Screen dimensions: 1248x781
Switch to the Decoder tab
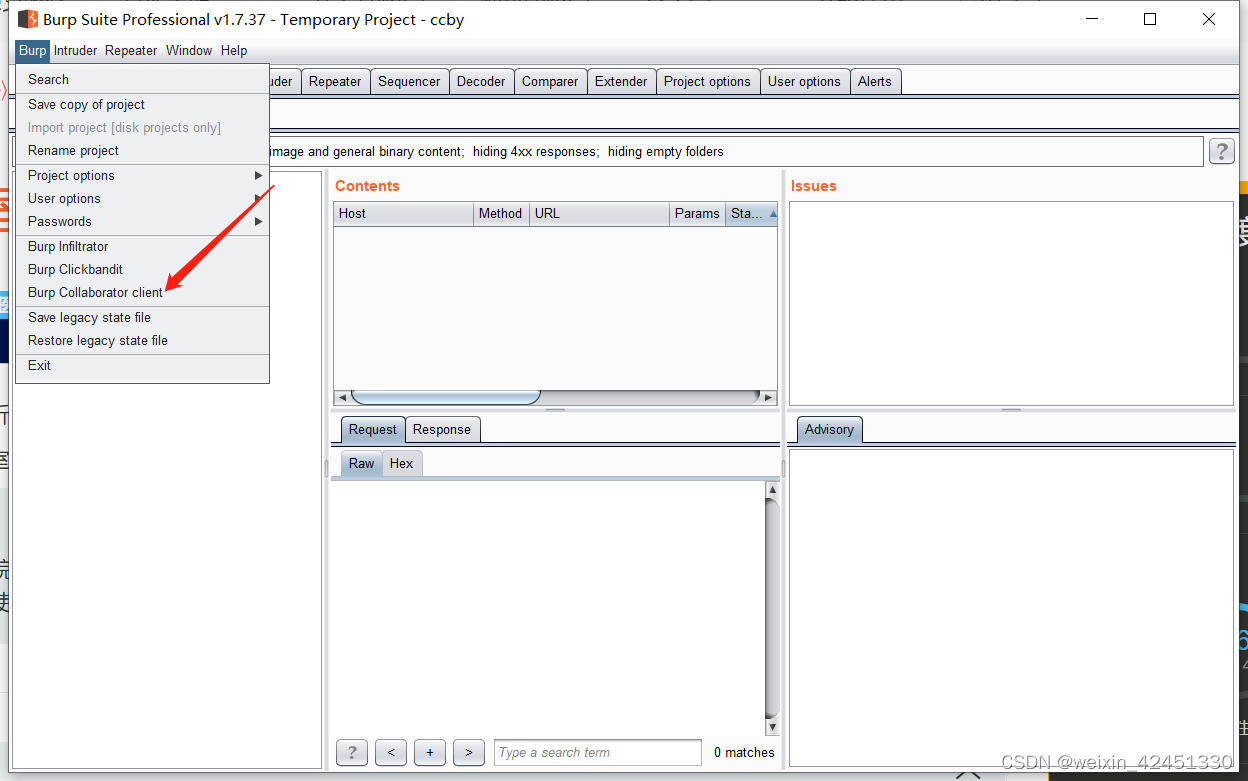(x=481, y=81)
